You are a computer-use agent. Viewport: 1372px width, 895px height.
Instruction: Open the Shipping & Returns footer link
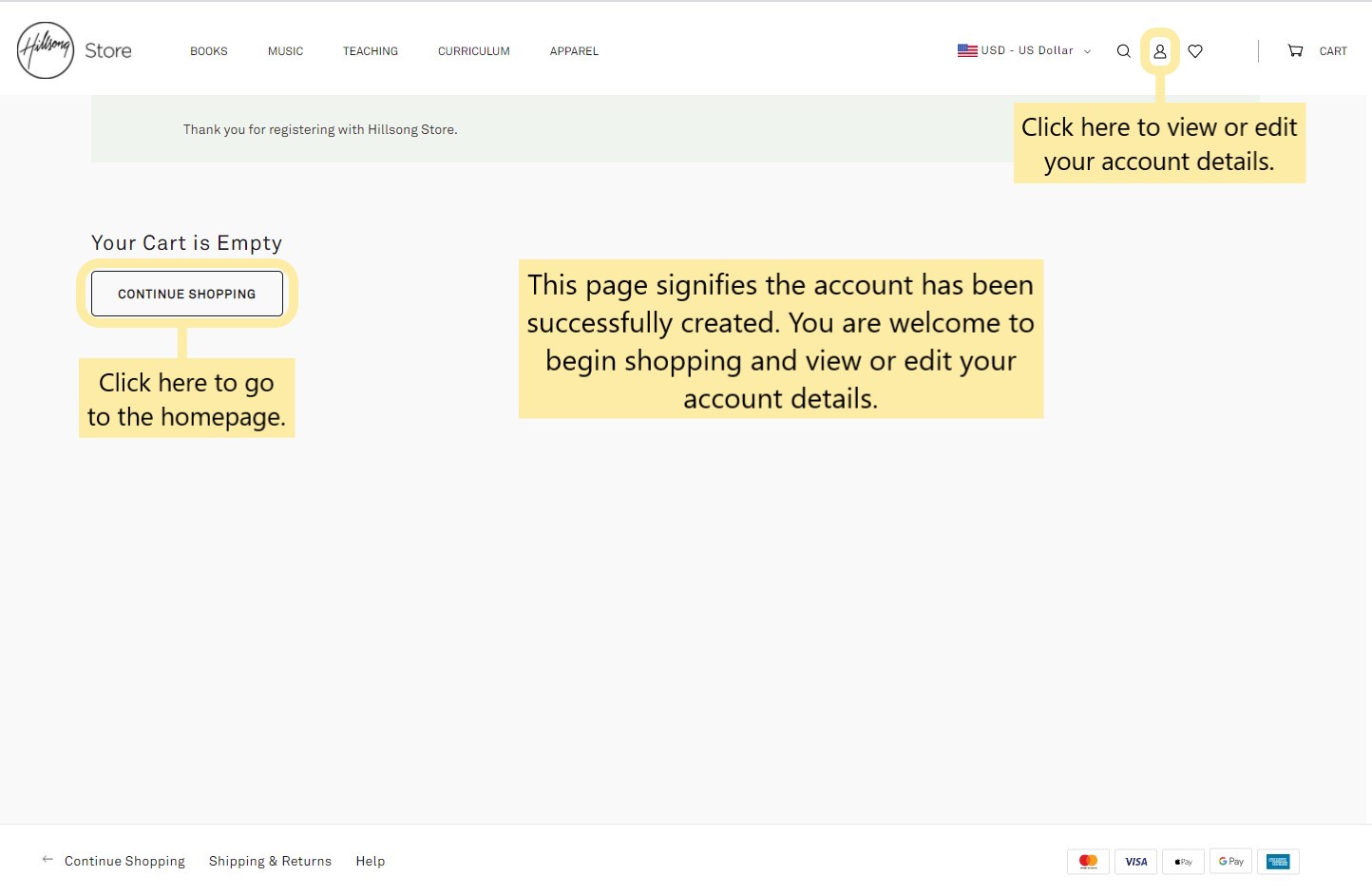[x=270, y=861]
